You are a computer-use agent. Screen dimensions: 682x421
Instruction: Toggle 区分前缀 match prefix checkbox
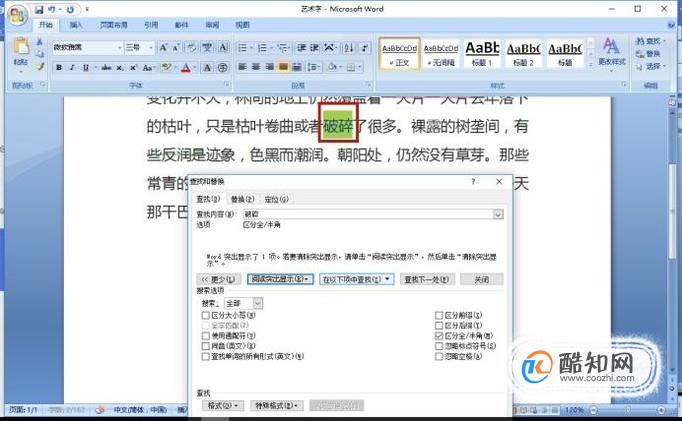click(x=439, y=315)
